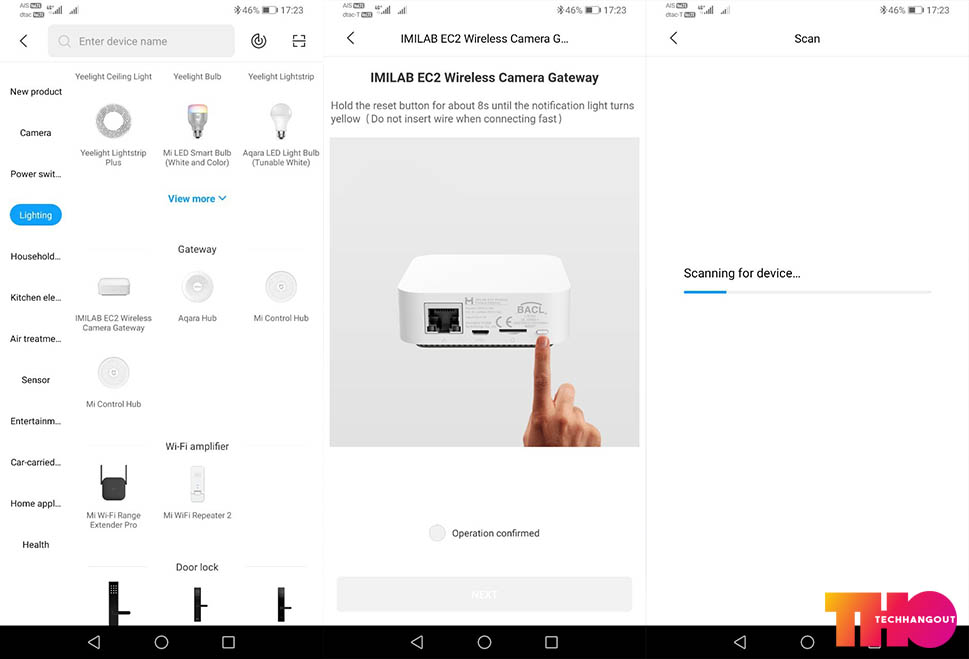This screenshot has width=969, height=659.
Task: Tap Gateway section heading
Action: click(197, 249)
